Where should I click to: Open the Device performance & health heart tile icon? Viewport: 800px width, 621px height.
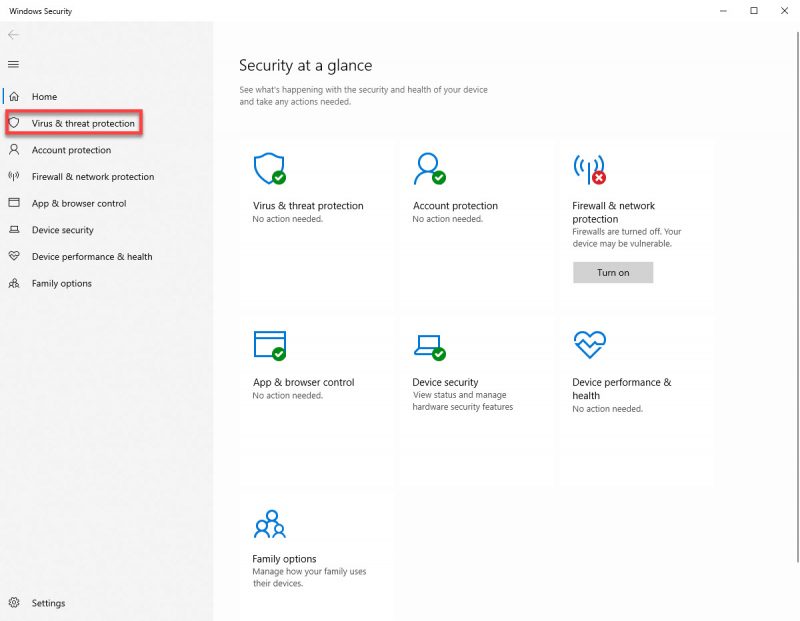click(589, 344)
